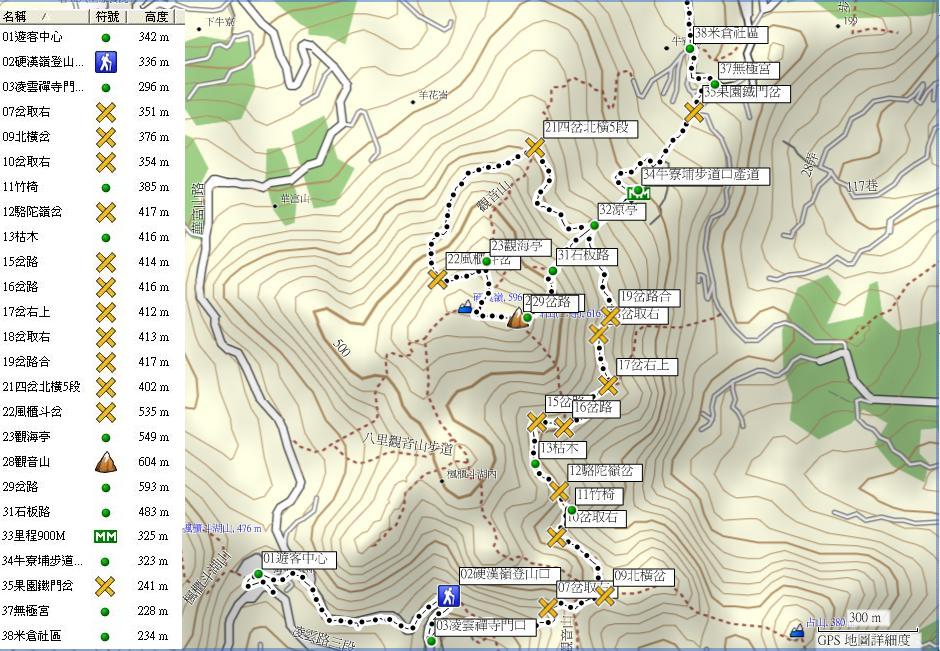Select the 03凌雲禪寺門 list row name

pos(42,87)
